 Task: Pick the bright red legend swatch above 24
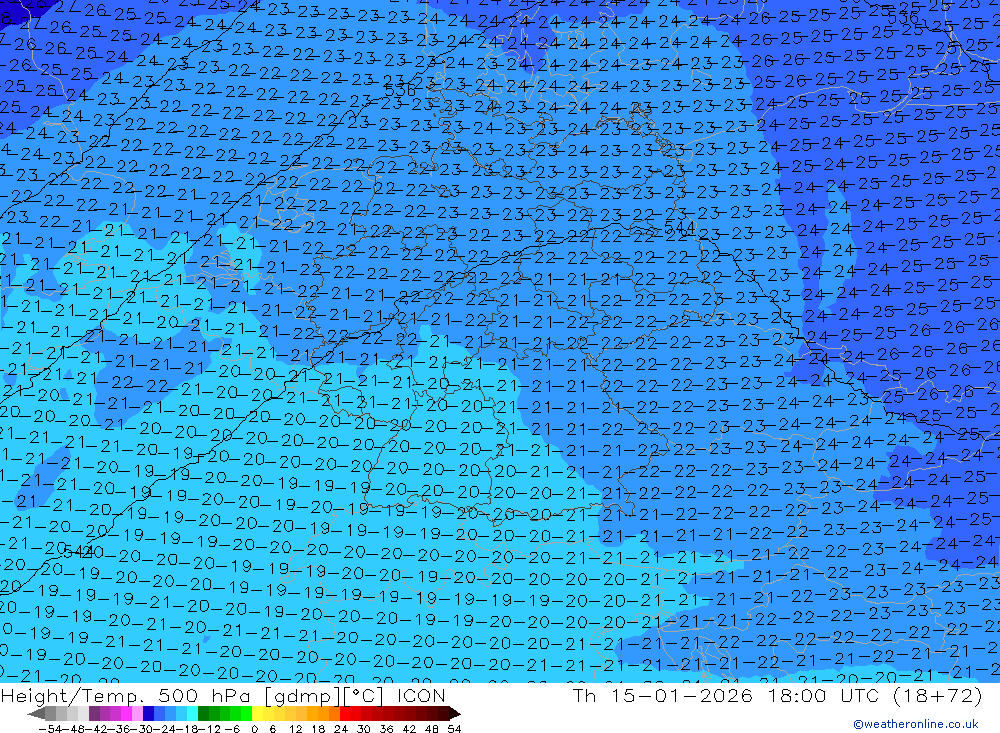345,714
